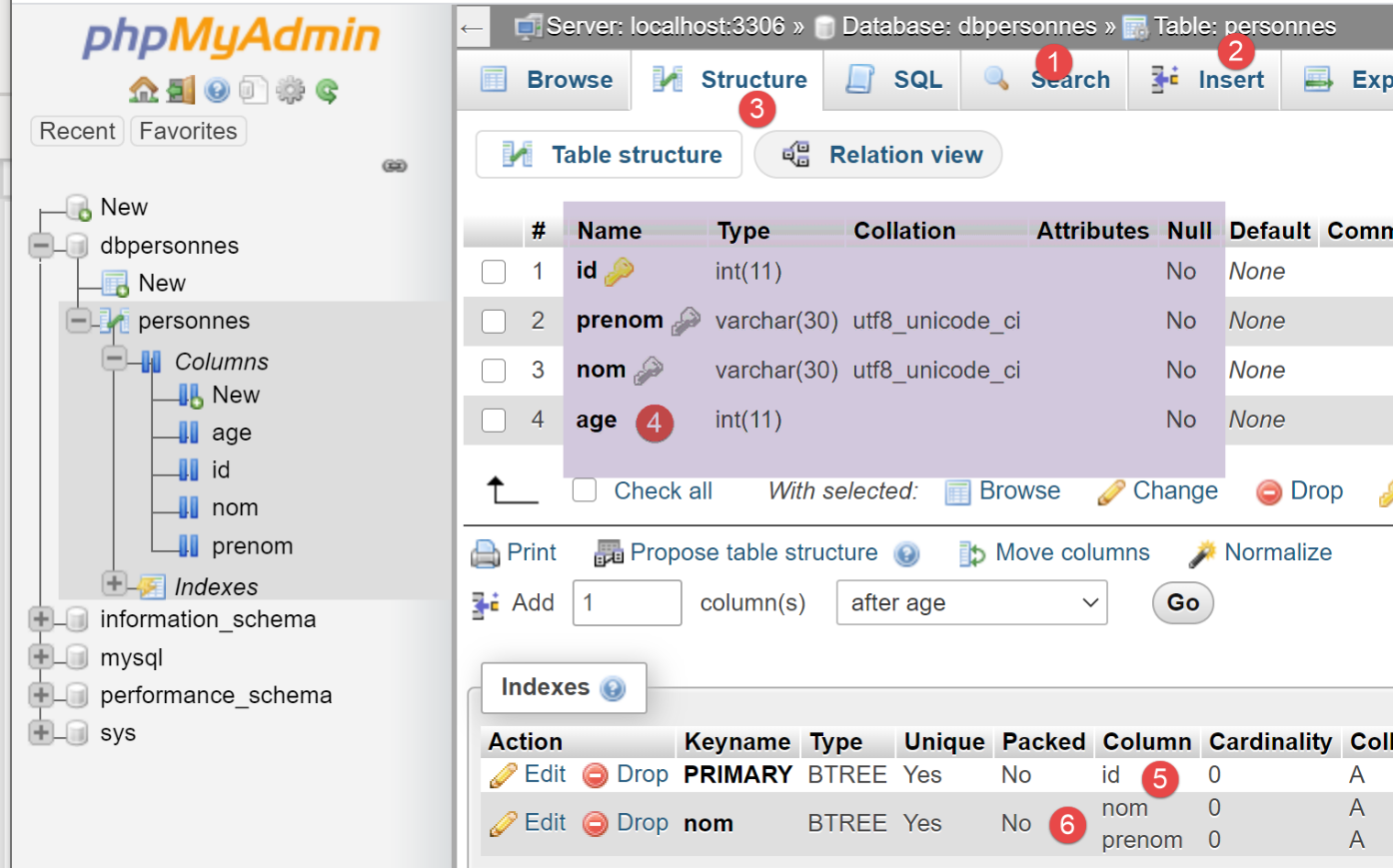Click the number of columns input field
The image size is (1393, 868).
tap(627, 603)
